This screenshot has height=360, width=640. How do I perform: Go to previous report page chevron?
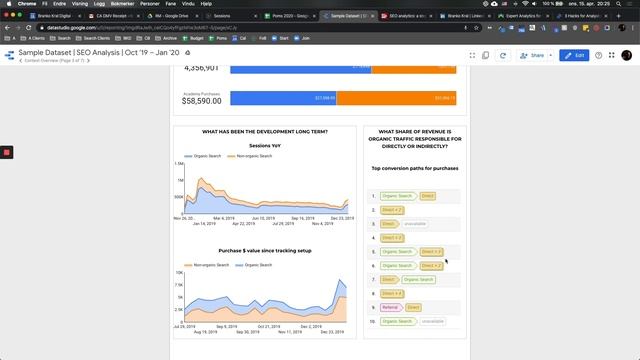[21, 61]
